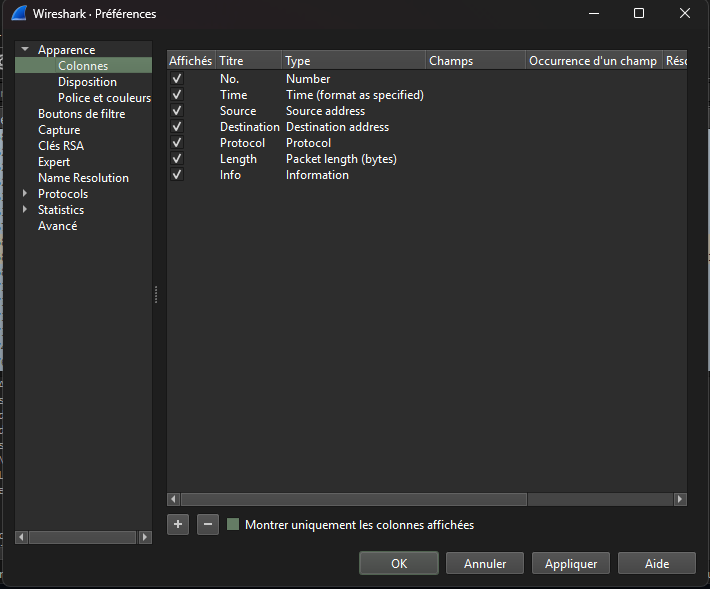Toggle 'Montrer uniquement les colonnes affichées'
The image size is (710, 589).
click(234, 525)
